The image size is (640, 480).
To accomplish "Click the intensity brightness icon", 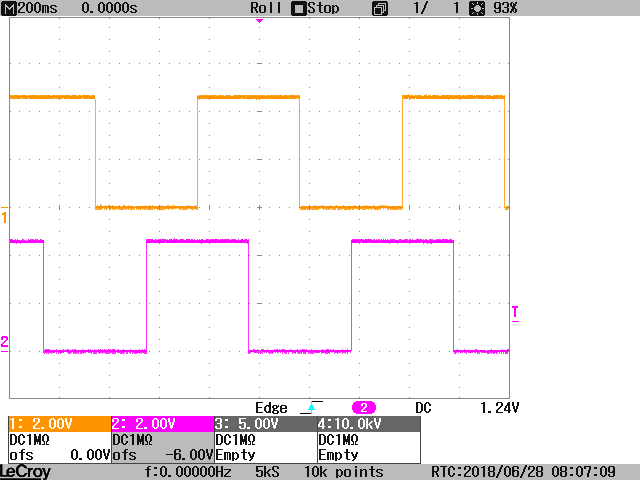I will 477,9.
